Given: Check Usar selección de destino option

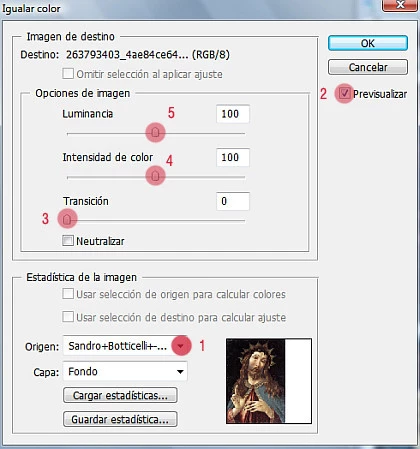Looking at the screenshot, I should pyautogui.click(x=68, y=316).
